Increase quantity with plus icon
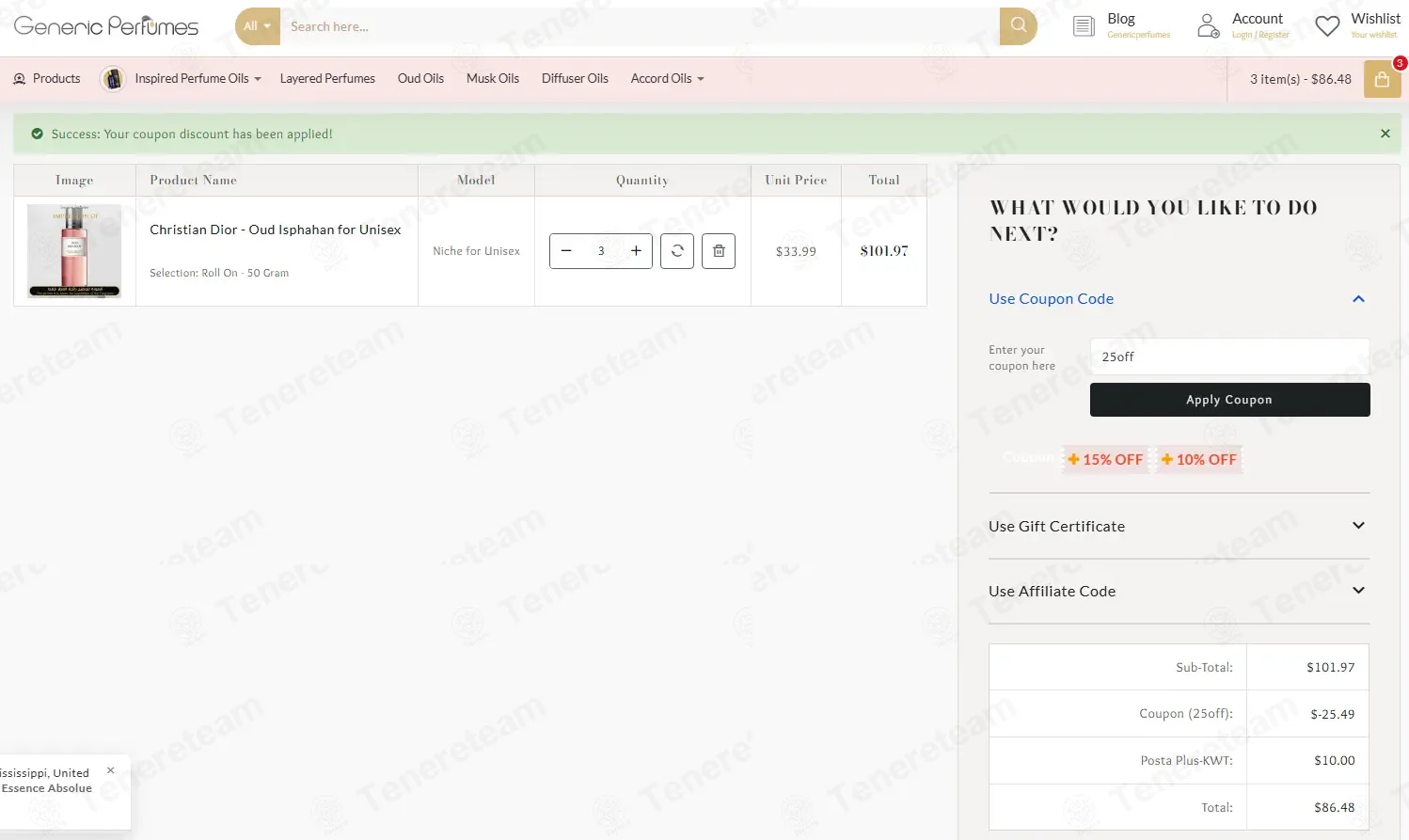 pos(636,251)
